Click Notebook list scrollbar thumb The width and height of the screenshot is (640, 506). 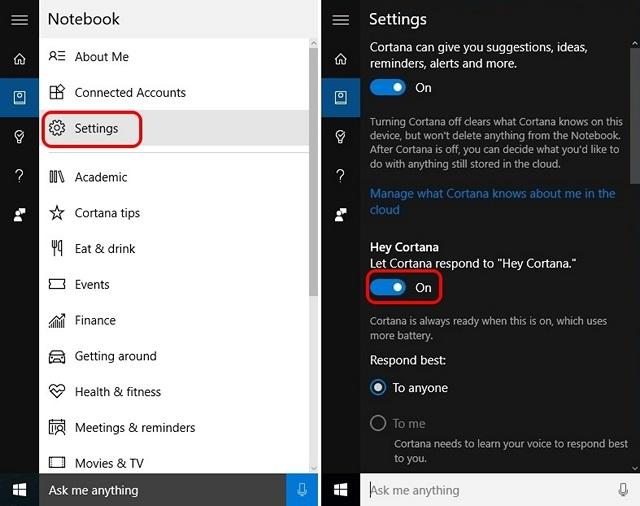pos(313,171)
